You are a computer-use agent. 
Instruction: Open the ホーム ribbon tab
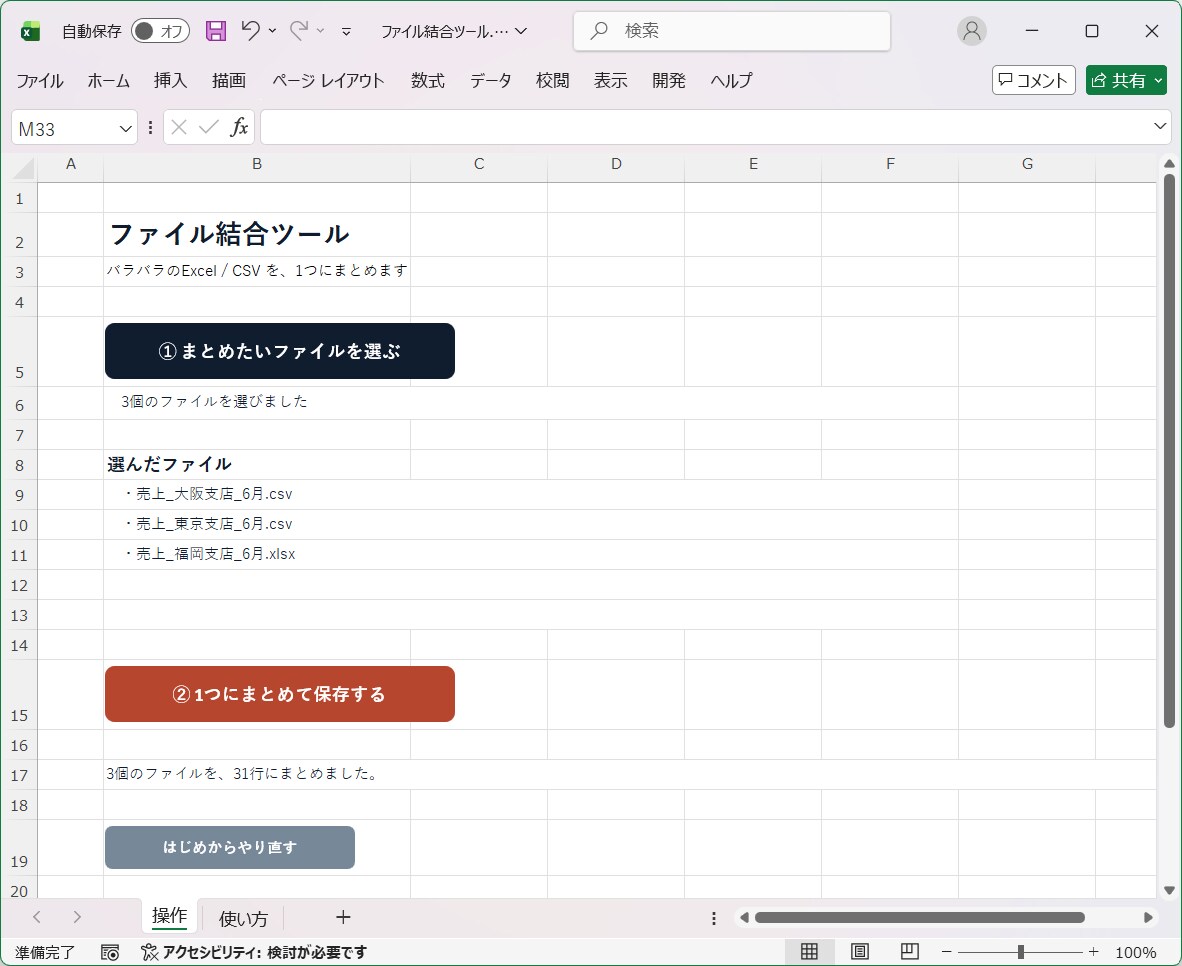coord(109,81)
